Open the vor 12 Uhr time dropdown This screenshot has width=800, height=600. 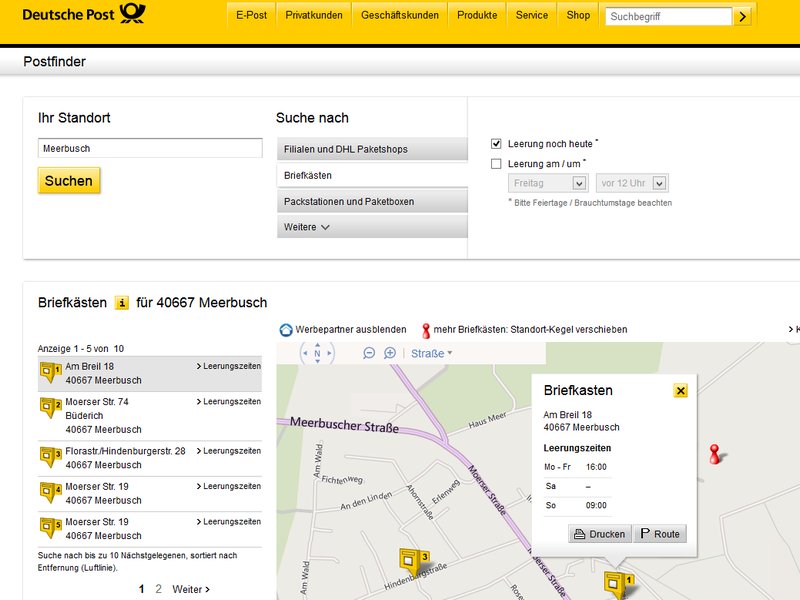tap(632, 183)
